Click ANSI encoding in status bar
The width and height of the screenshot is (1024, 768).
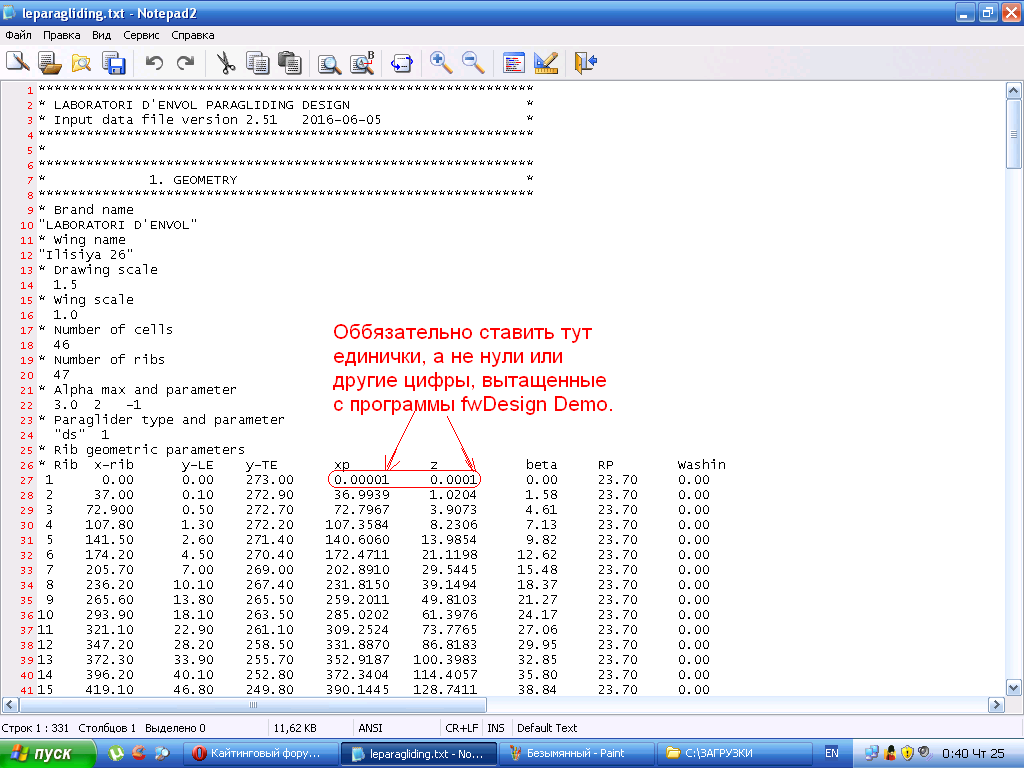(x=369, y=728)
